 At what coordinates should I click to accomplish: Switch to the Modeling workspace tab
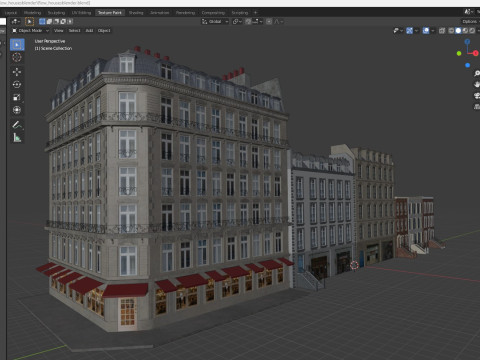32,13
